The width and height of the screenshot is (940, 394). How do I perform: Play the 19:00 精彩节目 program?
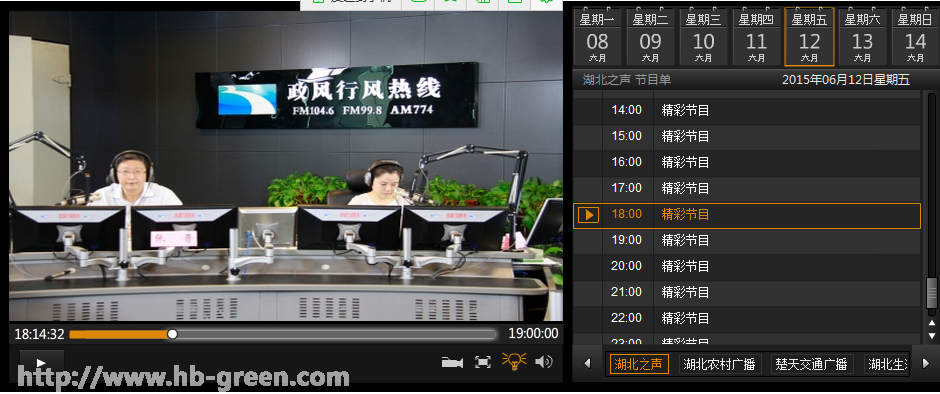coord(746,240)
